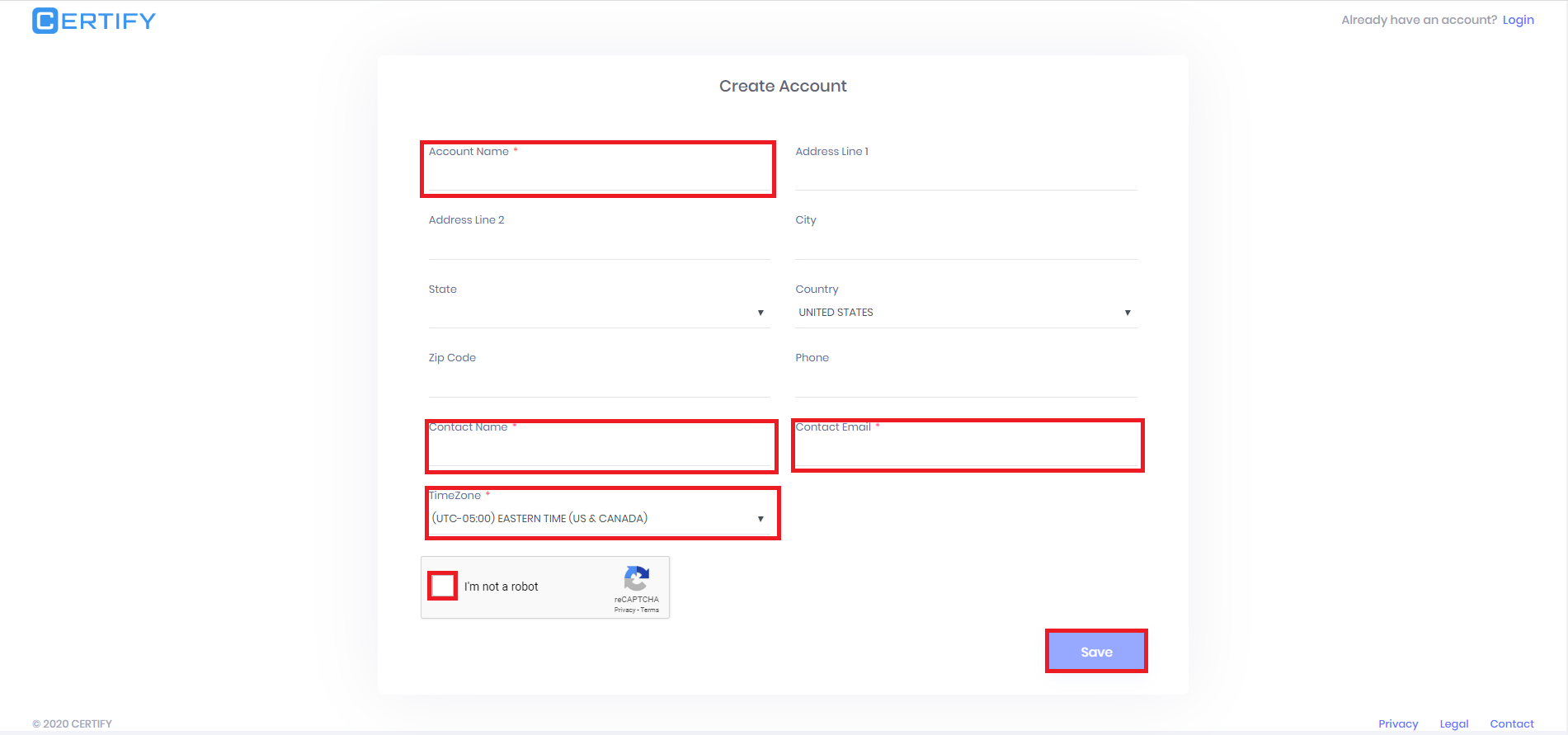Click into the Zip Code field
This screenshot has height=735, width=1568.
click(x=600, y=383)
